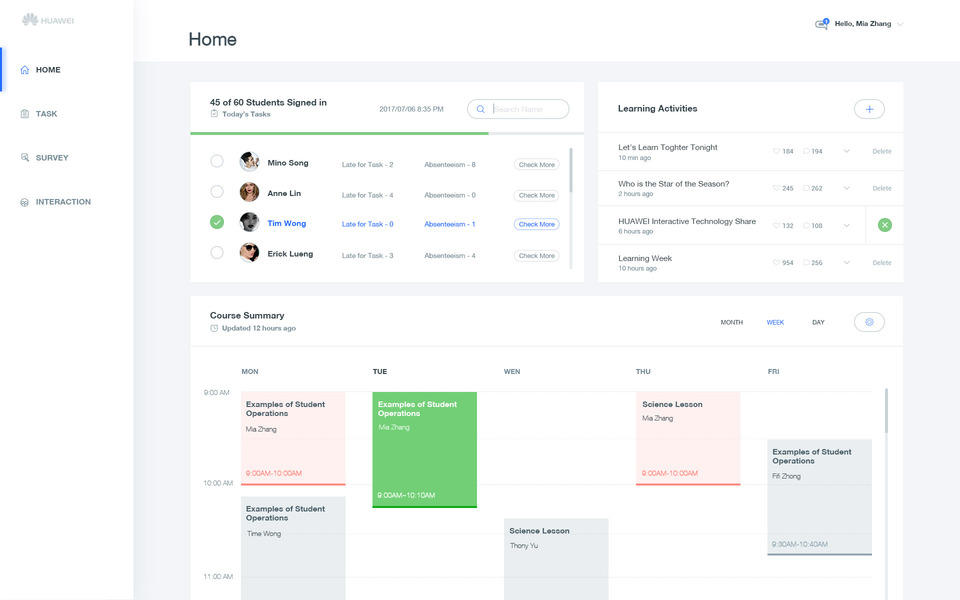Click Absenteeism - 1 for Tim Wong
This screenshot has height=600, width=960.
(450, 224)
